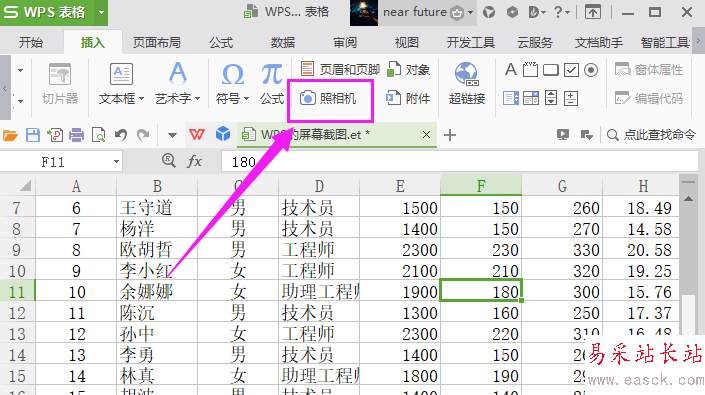Click the red WPS W icon

(197, 134)
